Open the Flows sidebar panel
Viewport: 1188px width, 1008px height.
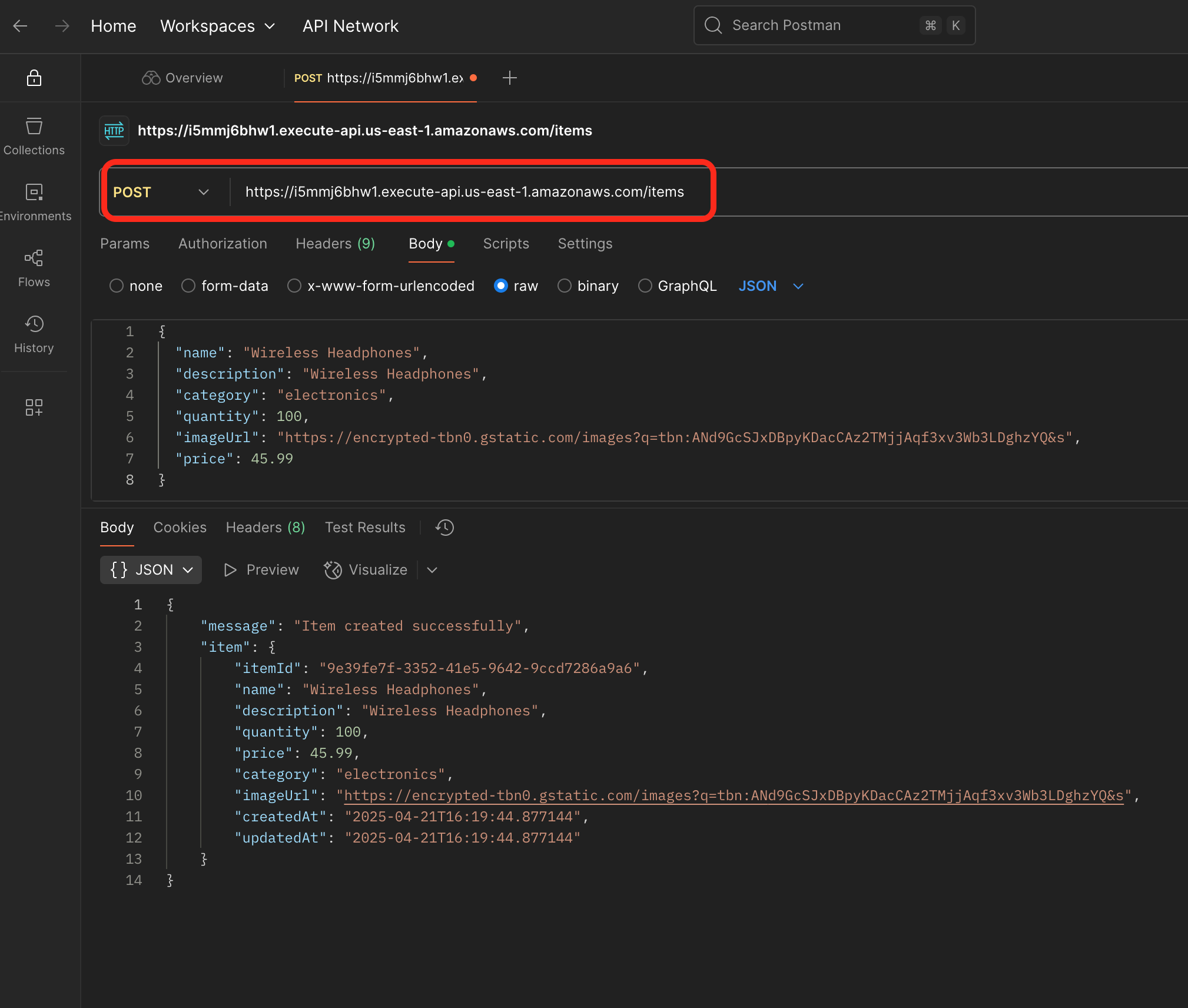pyautogui.click(x=34, y=268)
